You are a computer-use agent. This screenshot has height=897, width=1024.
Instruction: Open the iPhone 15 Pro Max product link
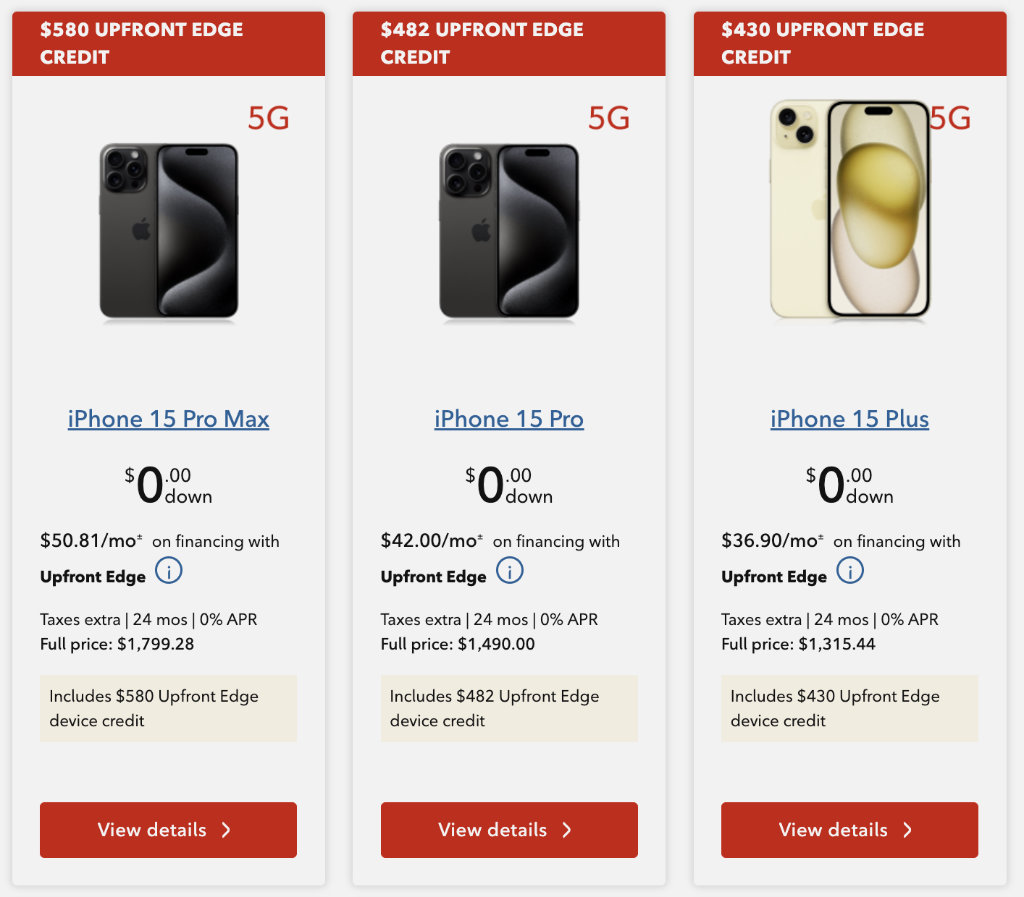click(168, 419)
